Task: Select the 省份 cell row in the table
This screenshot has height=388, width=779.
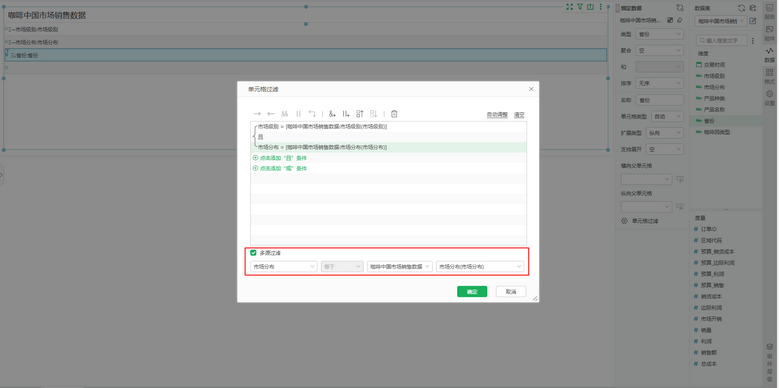Action: pos(306,55)
